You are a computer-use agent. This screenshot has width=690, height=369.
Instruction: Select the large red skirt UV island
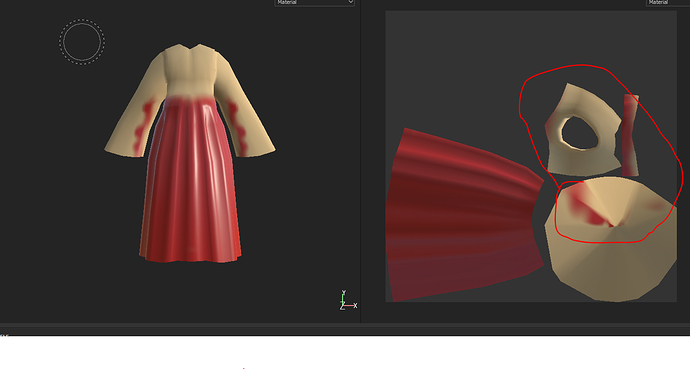point(462,216)
